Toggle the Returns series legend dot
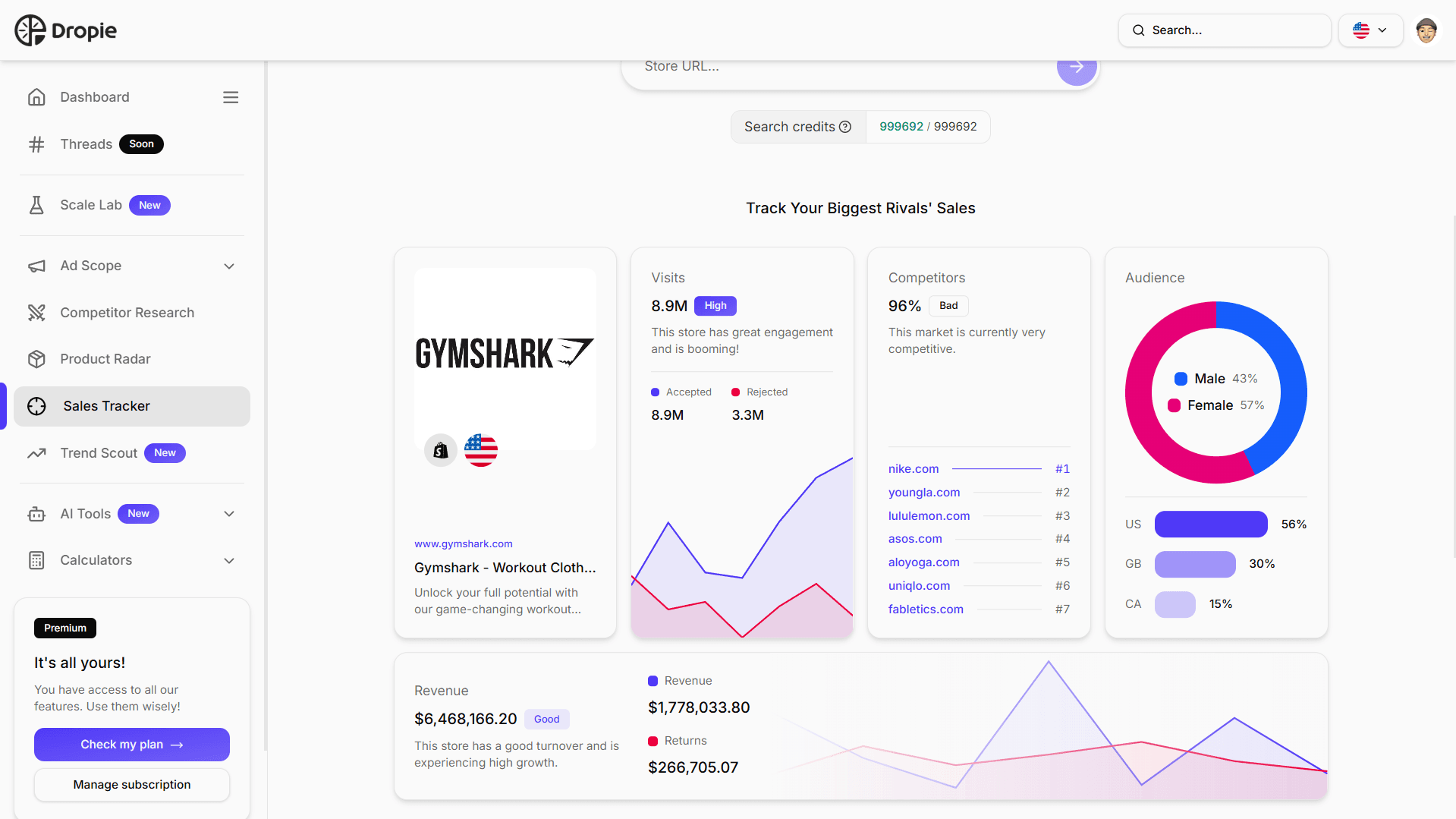The width and height of the screenshot is (1456, 819). coord(653,741)
